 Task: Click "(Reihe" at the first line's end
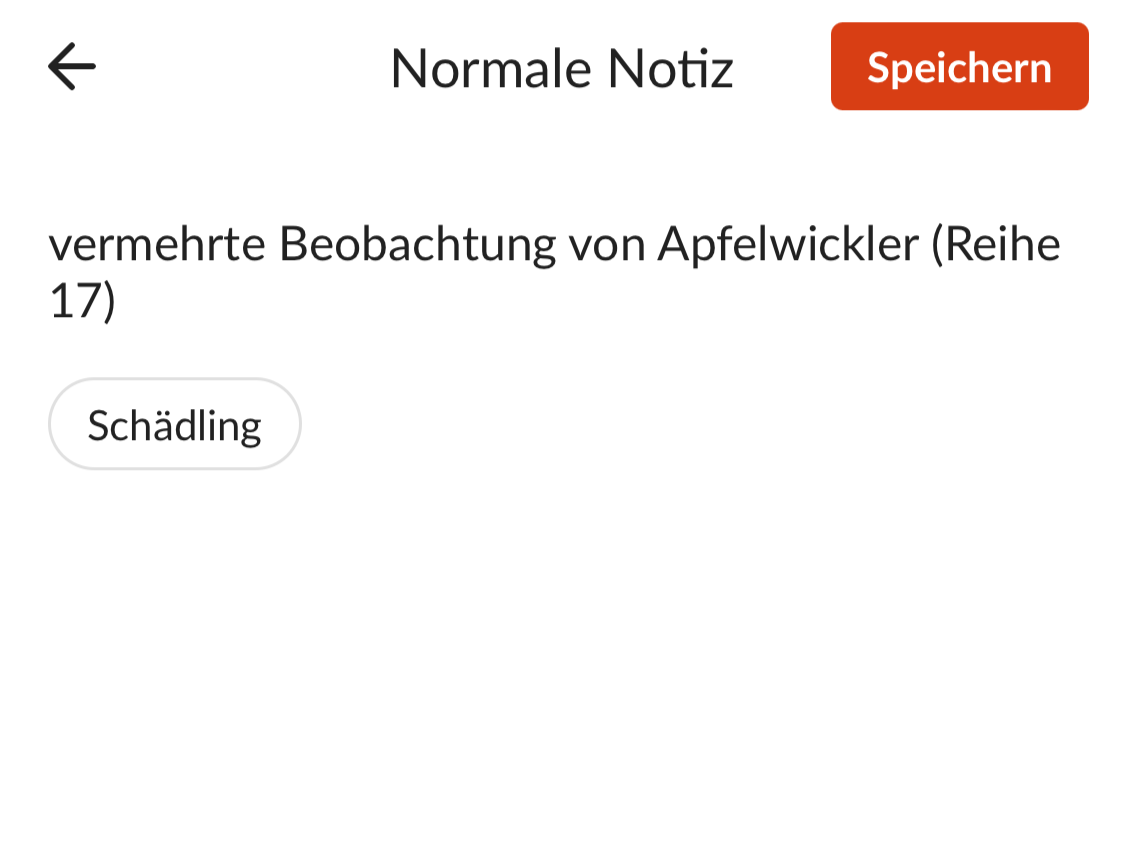[x=995, y=244]
